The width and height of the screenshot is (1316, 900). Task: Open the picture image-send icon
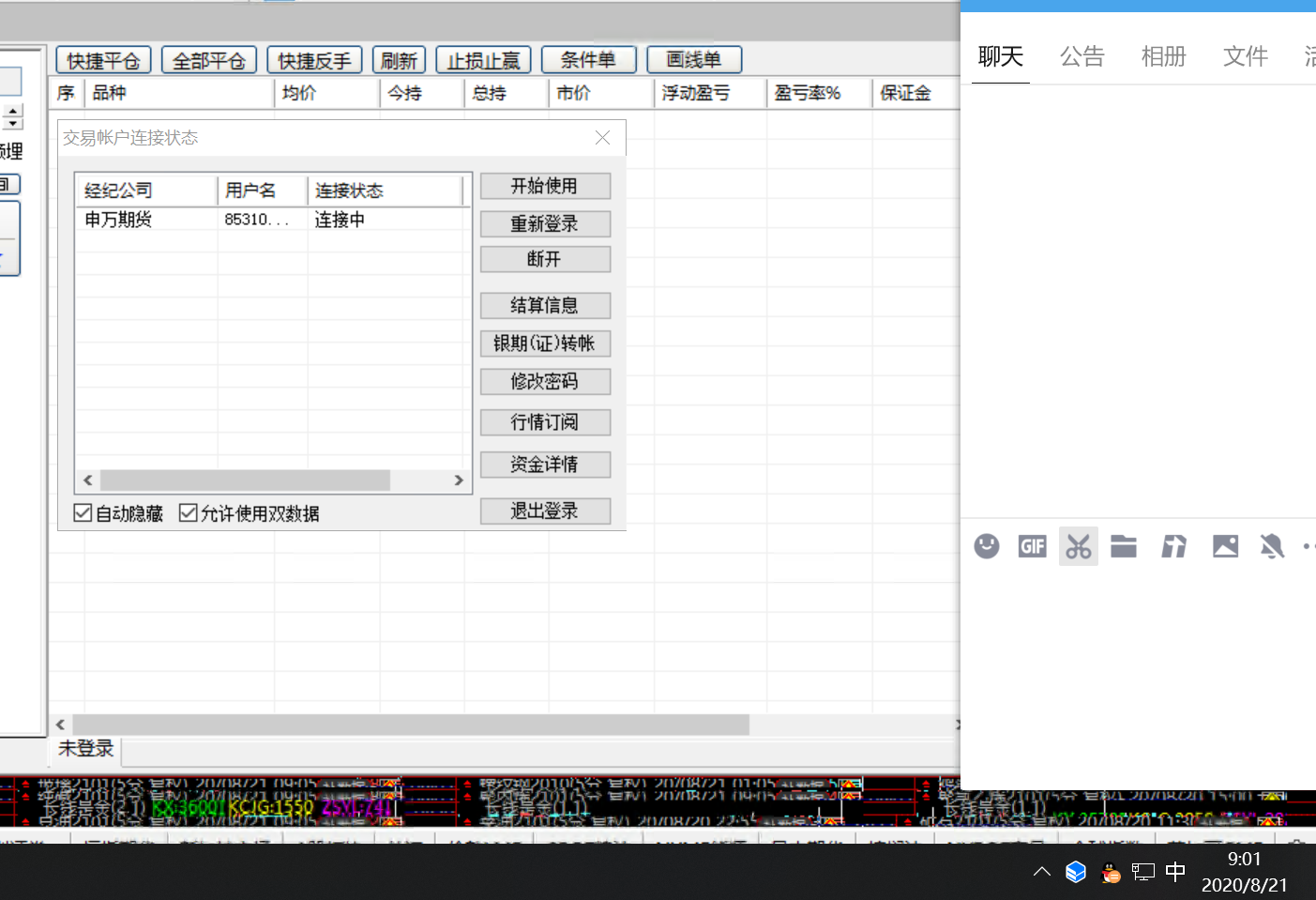(1225, 546)
